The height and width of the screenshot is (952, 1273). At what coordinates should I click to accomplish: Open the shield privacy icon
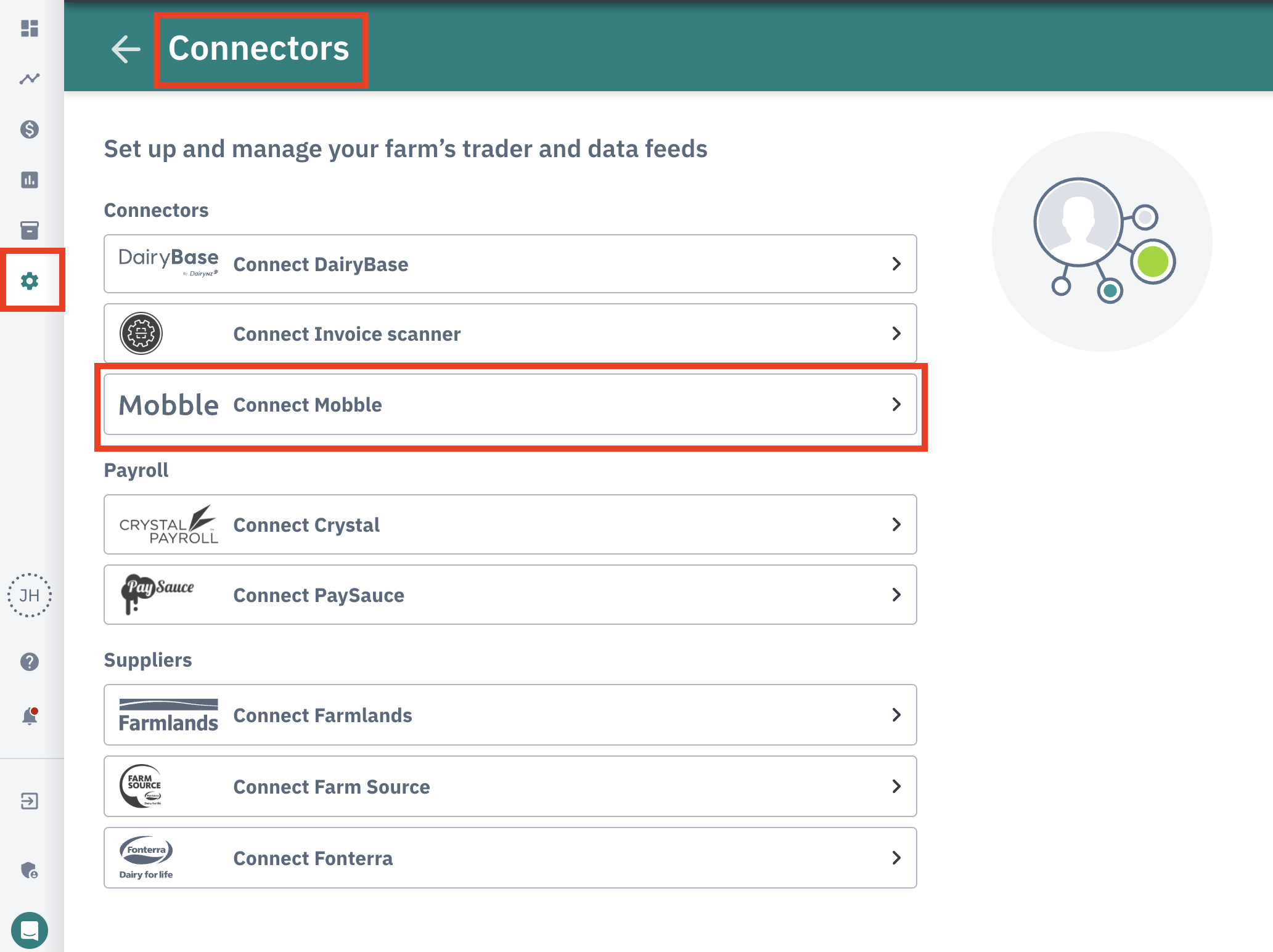(30, 870)
